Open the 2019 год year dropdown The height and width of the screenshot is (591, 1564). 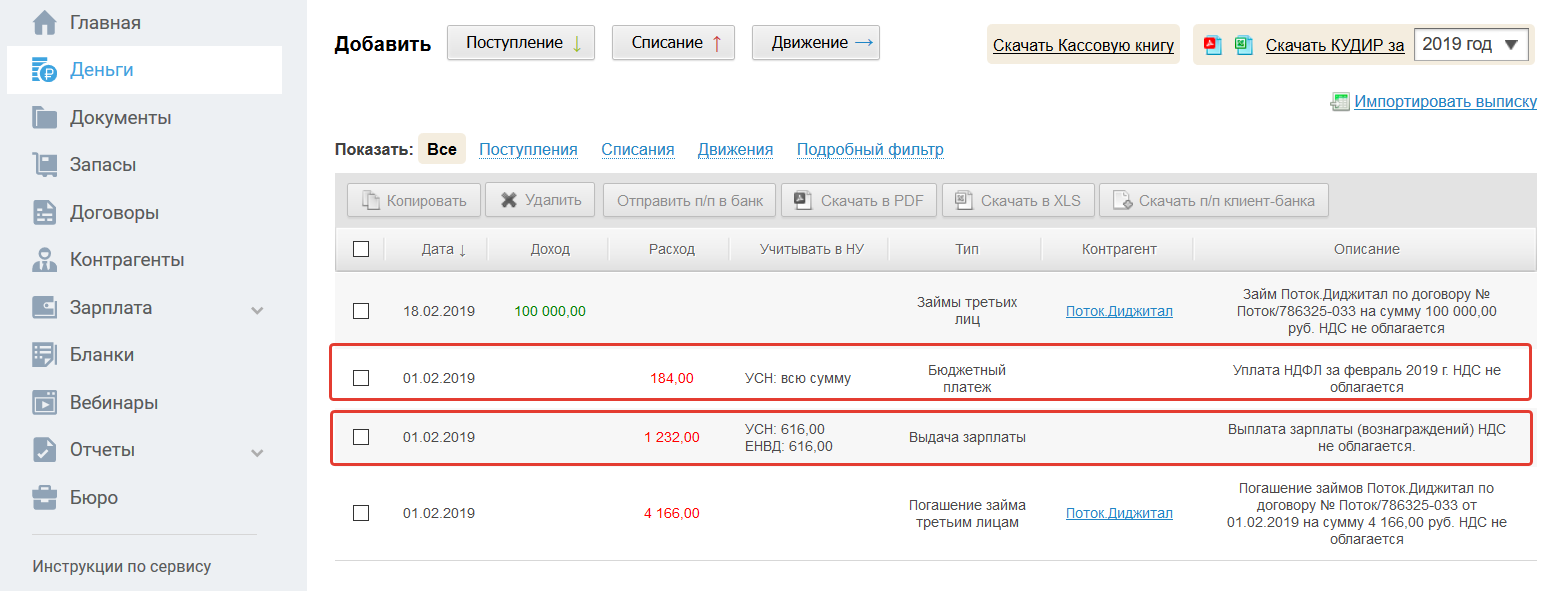[x=1471, y=45]
